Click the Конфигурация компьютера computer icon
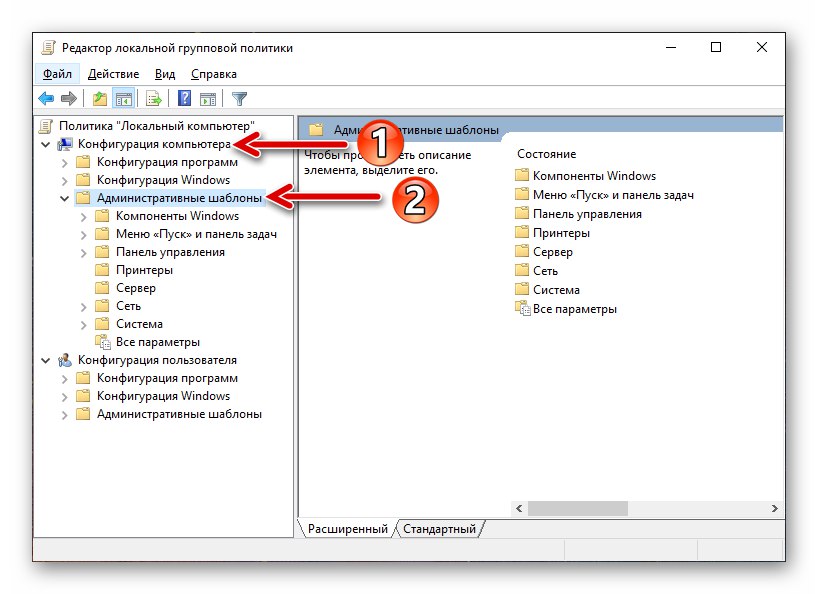 click(x=65, y=144)
